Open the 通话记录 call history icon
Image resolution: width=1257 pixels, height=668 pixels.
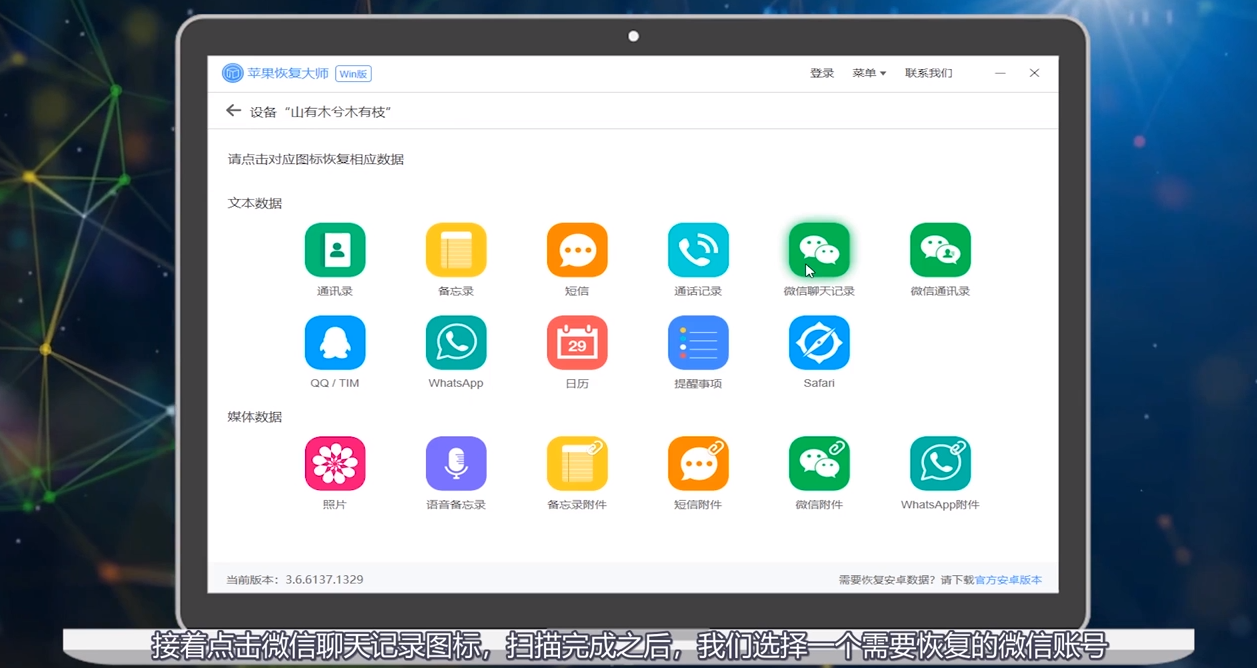698,250
